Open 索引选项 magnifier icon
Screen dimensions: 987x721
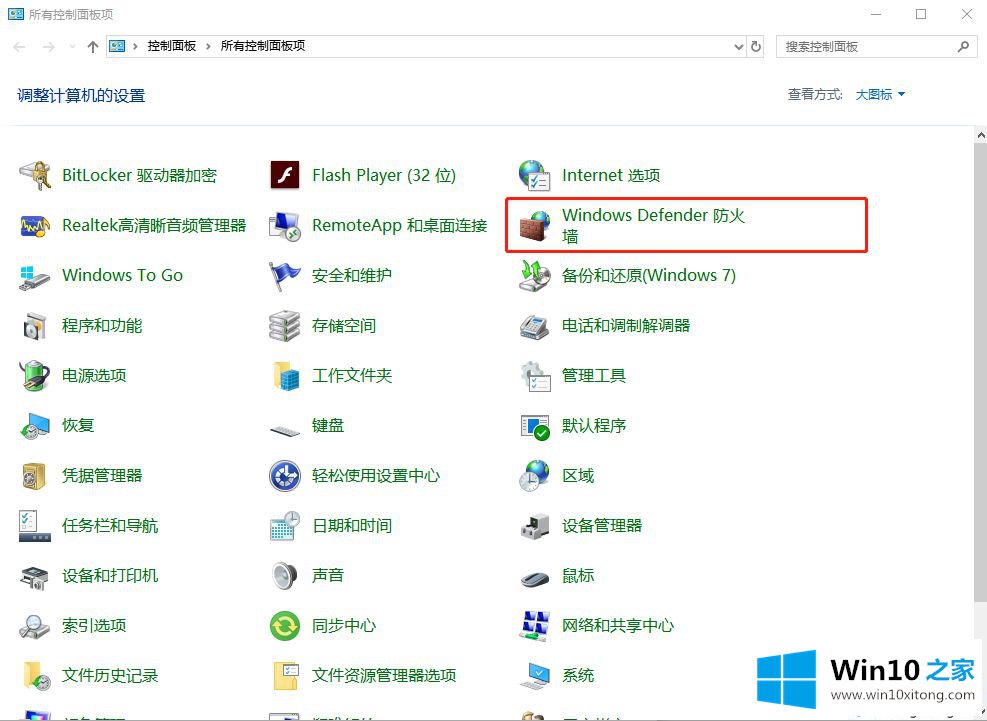(35, 627)
